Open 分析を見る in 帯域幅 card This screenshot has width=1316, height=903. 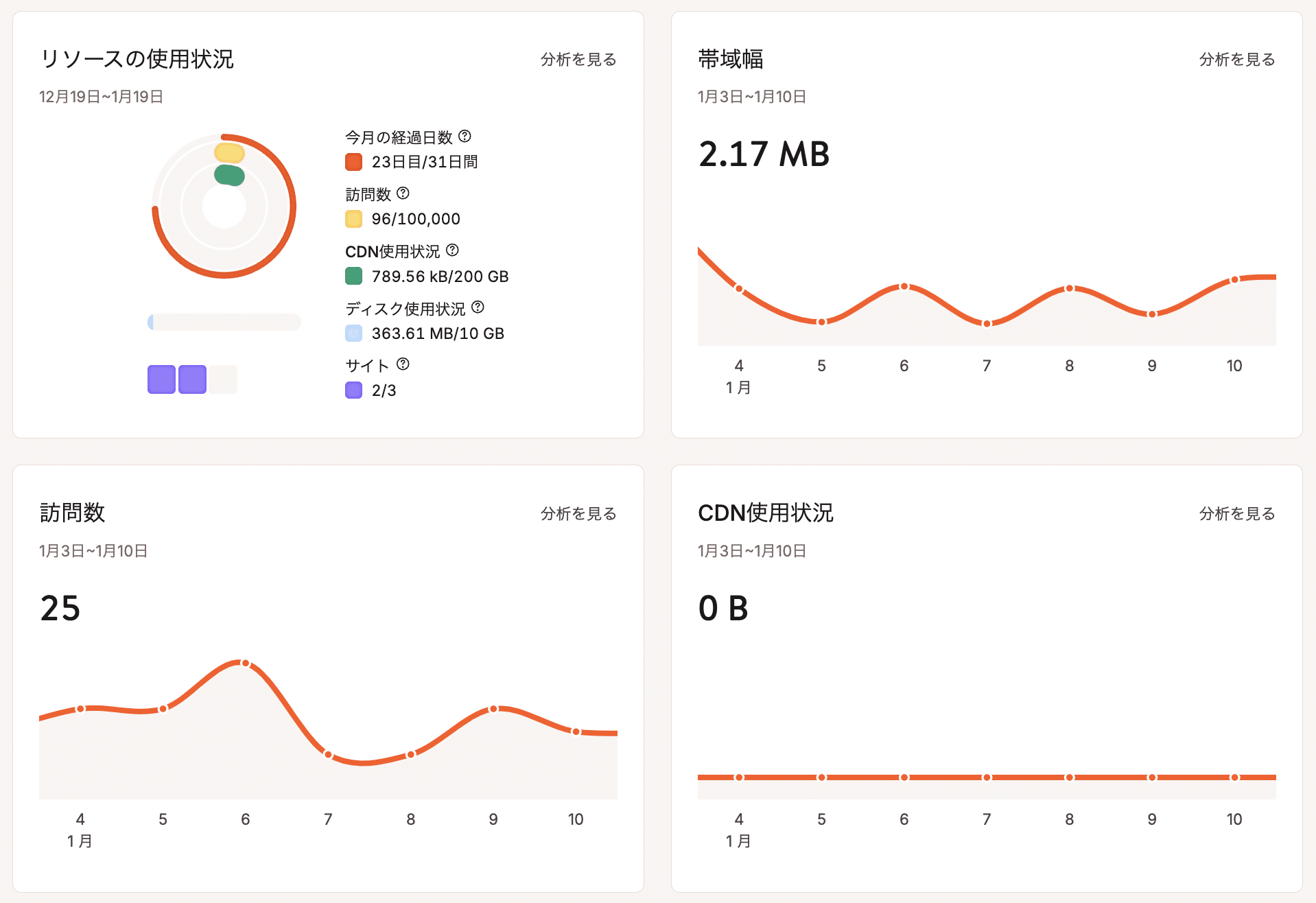(x=1237, y=60)
